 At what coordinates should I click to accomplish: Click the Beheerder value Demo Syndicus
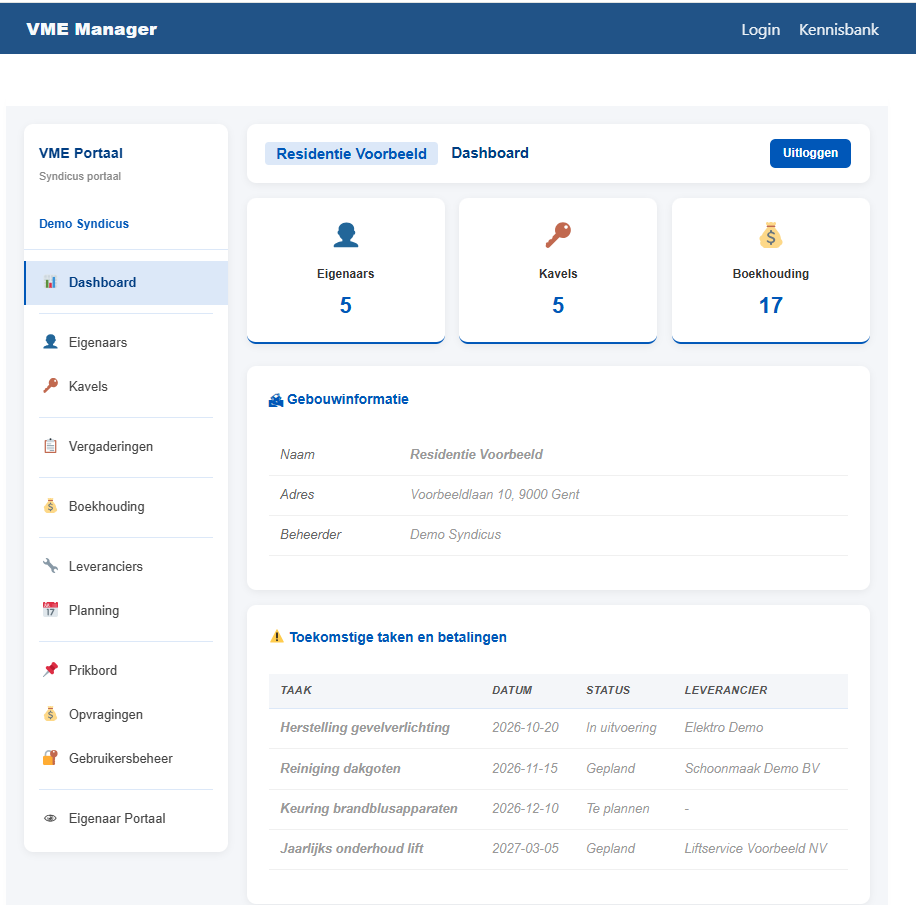click(x=455, y=535)
